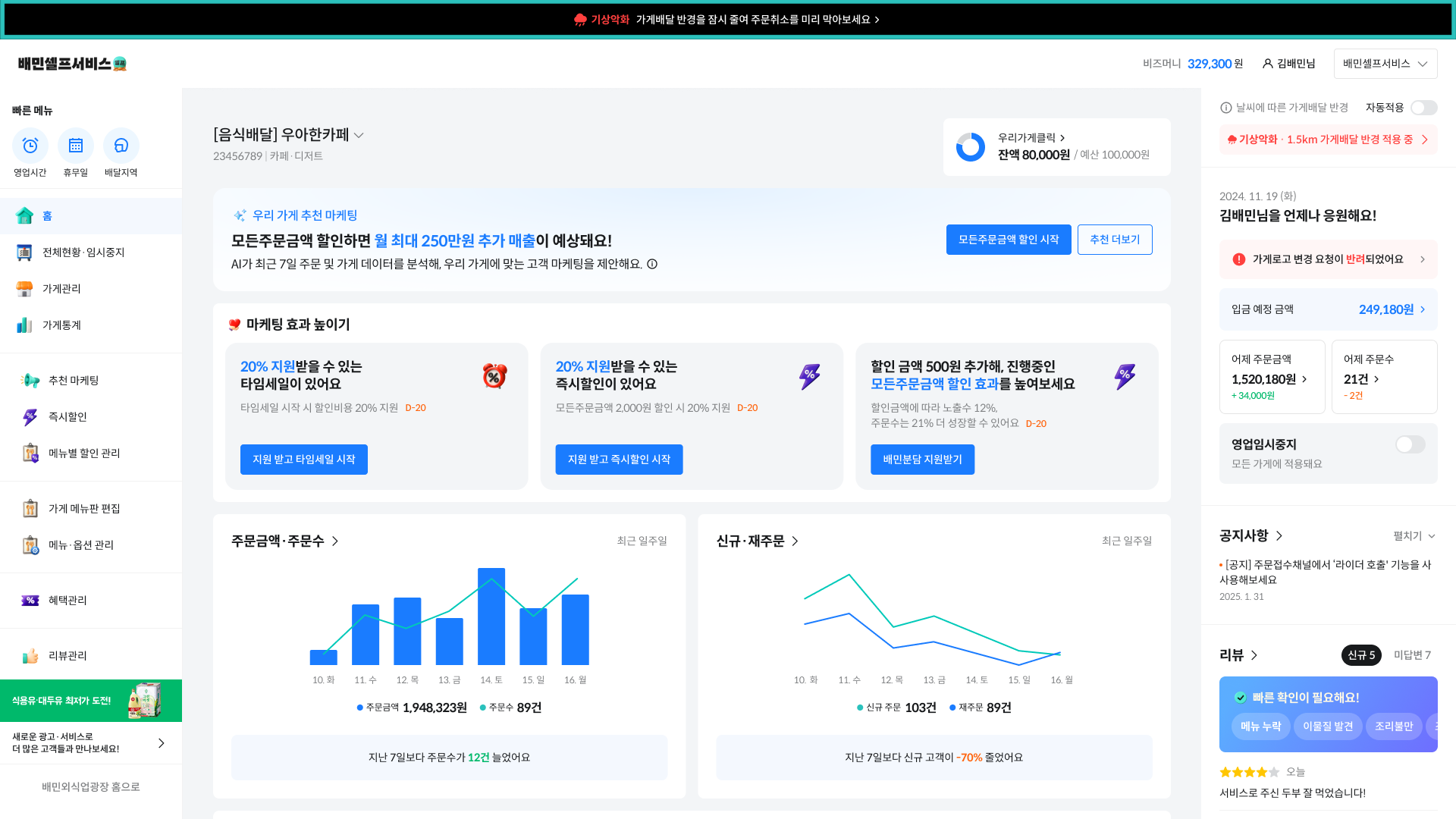
Task: Click the info icon beside AI marketing description
Action: pyautogui.click(x=652, y=264)
